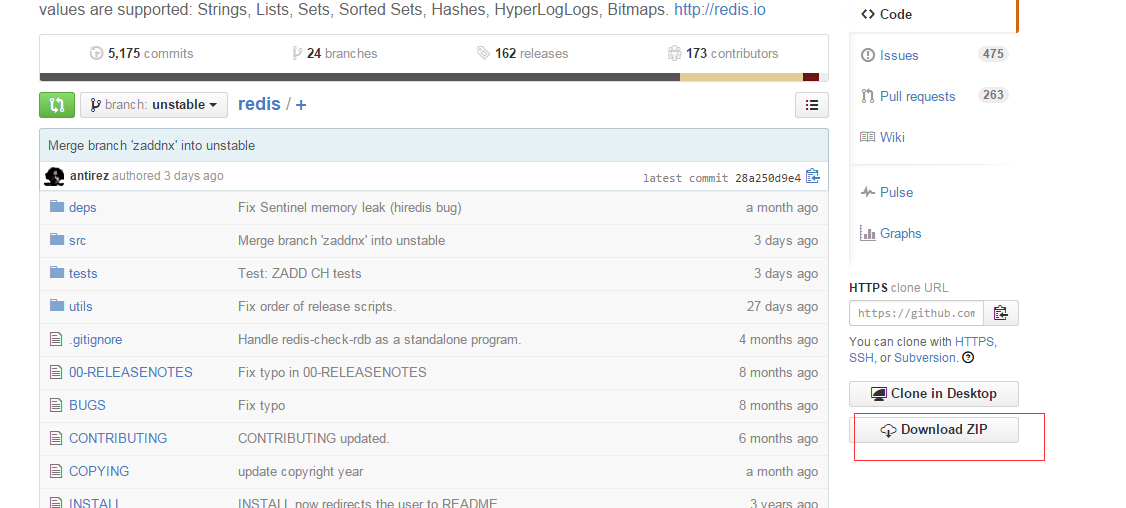Image resolution: width=1126 pixels, height=508 pixels.
Task: Open the deps folder
Action: (x=83, y=208)
